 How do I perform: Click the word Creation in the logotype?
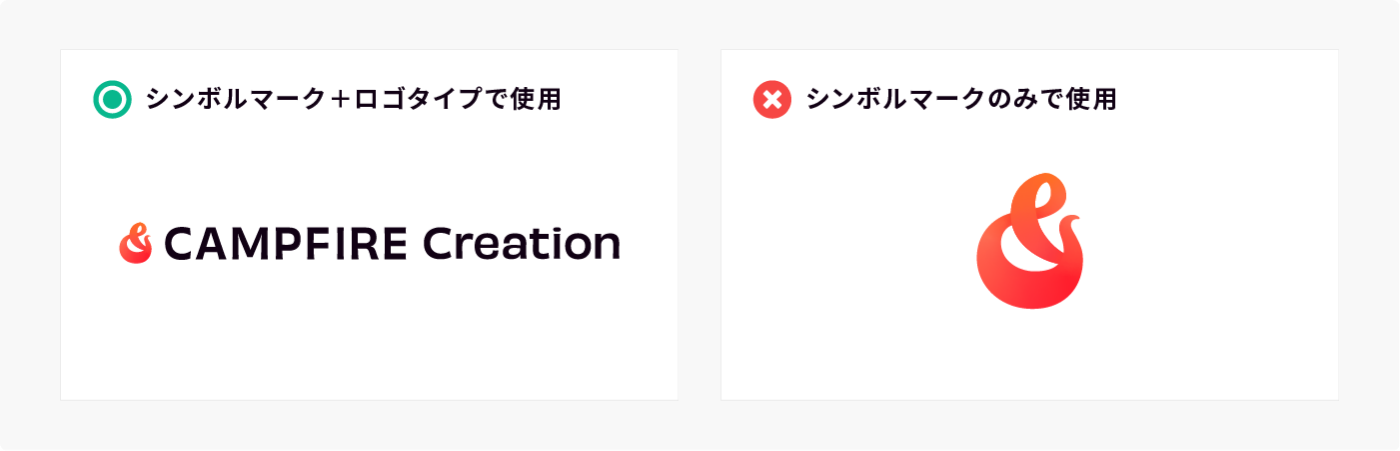click(x=521, y=243)
